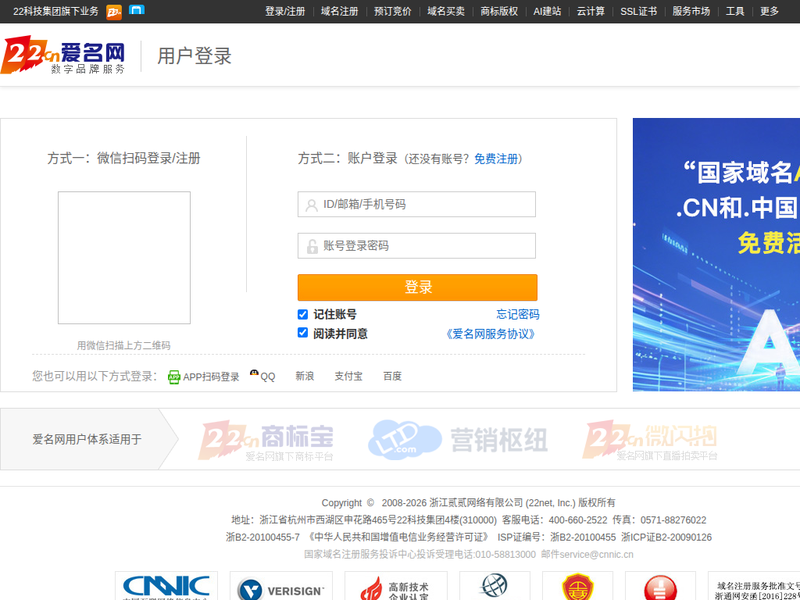Click the LTD.com 营销枢纽 logo

458,439
